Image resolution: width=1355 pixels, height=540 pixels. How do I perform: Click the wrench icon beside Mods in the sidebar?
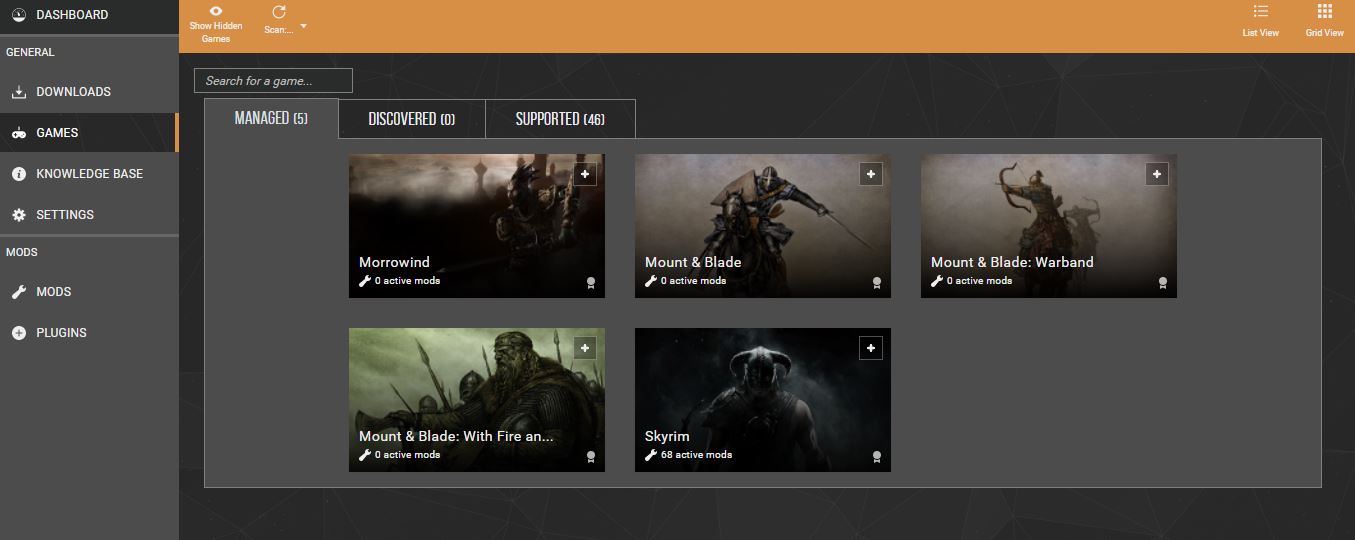(x=18, y=292)
